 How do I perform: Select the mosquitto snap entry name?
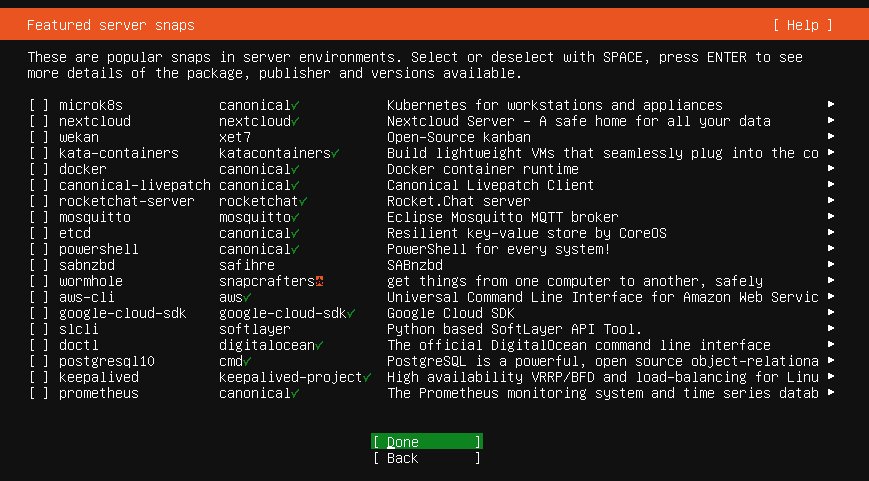[94, 217]
